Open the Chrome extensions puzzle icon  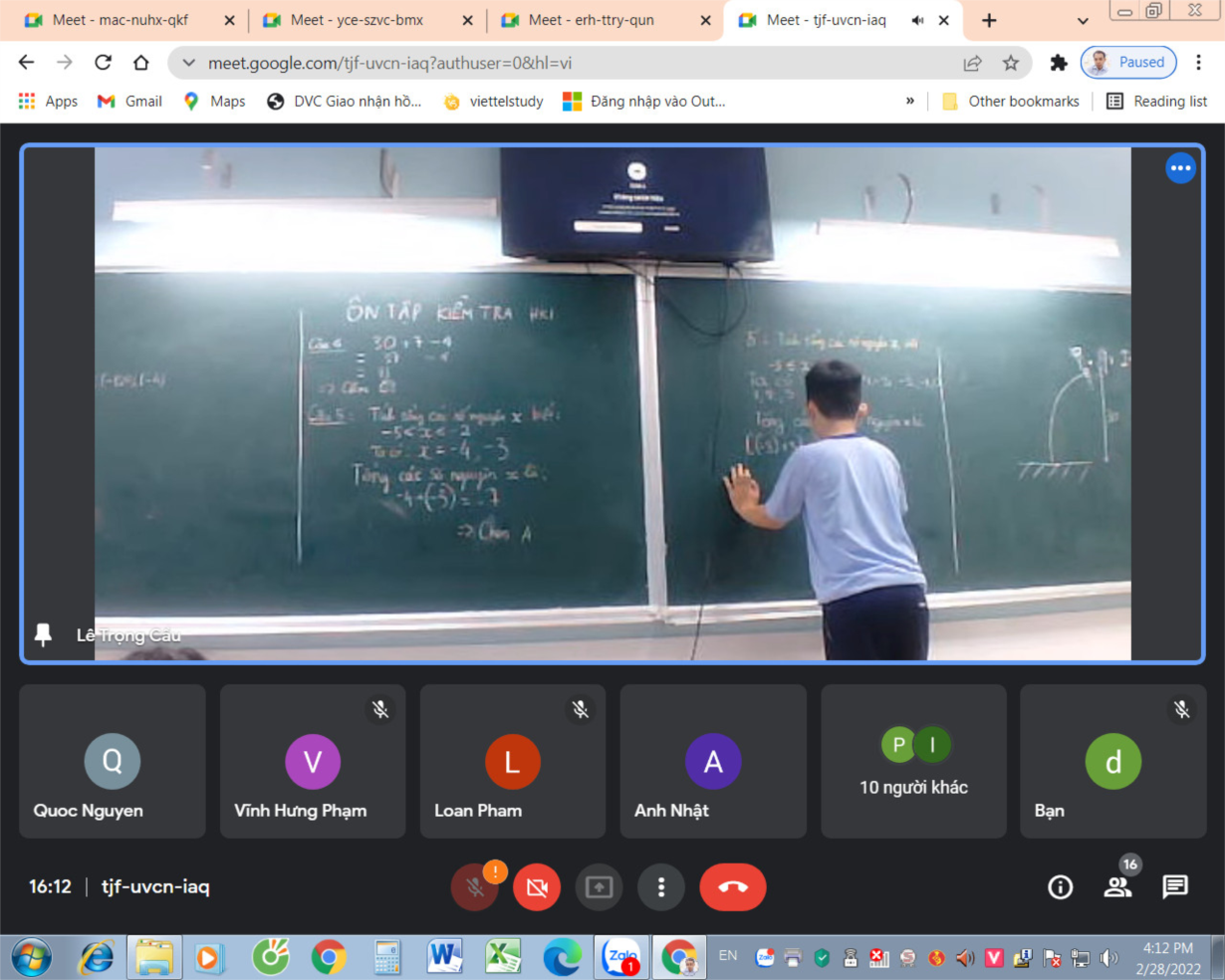coord(1059,63)
